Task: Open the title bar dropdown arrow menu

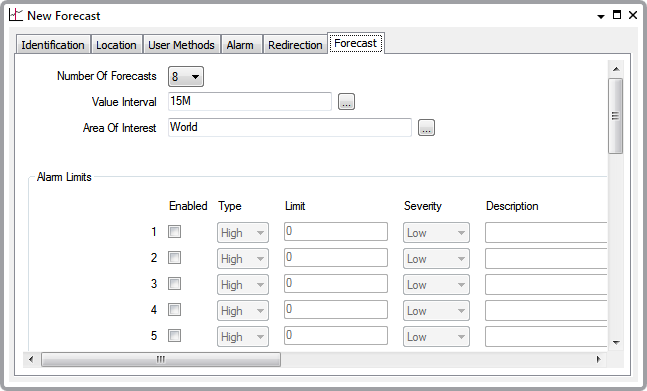Action: 601,16
